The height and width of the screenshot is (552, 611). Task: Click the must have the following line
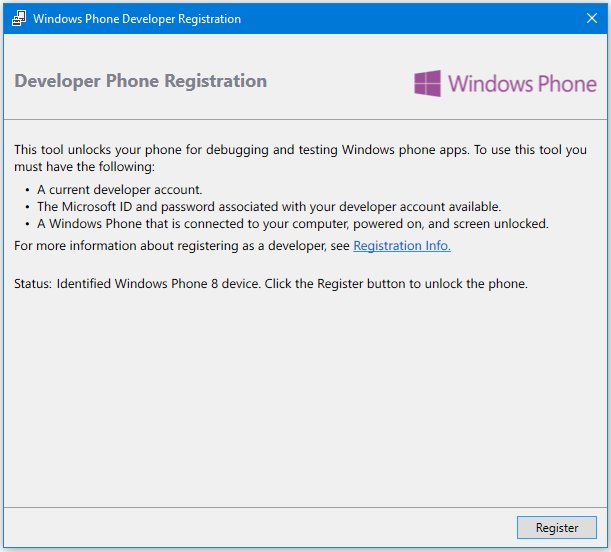[84, 167]
